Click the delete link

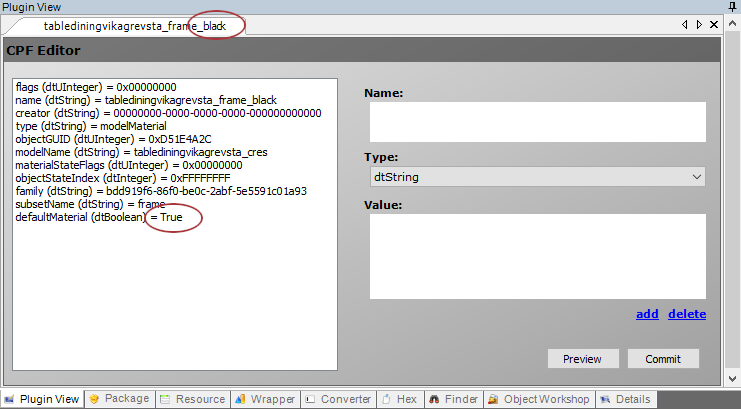click(x=687, y=314)
